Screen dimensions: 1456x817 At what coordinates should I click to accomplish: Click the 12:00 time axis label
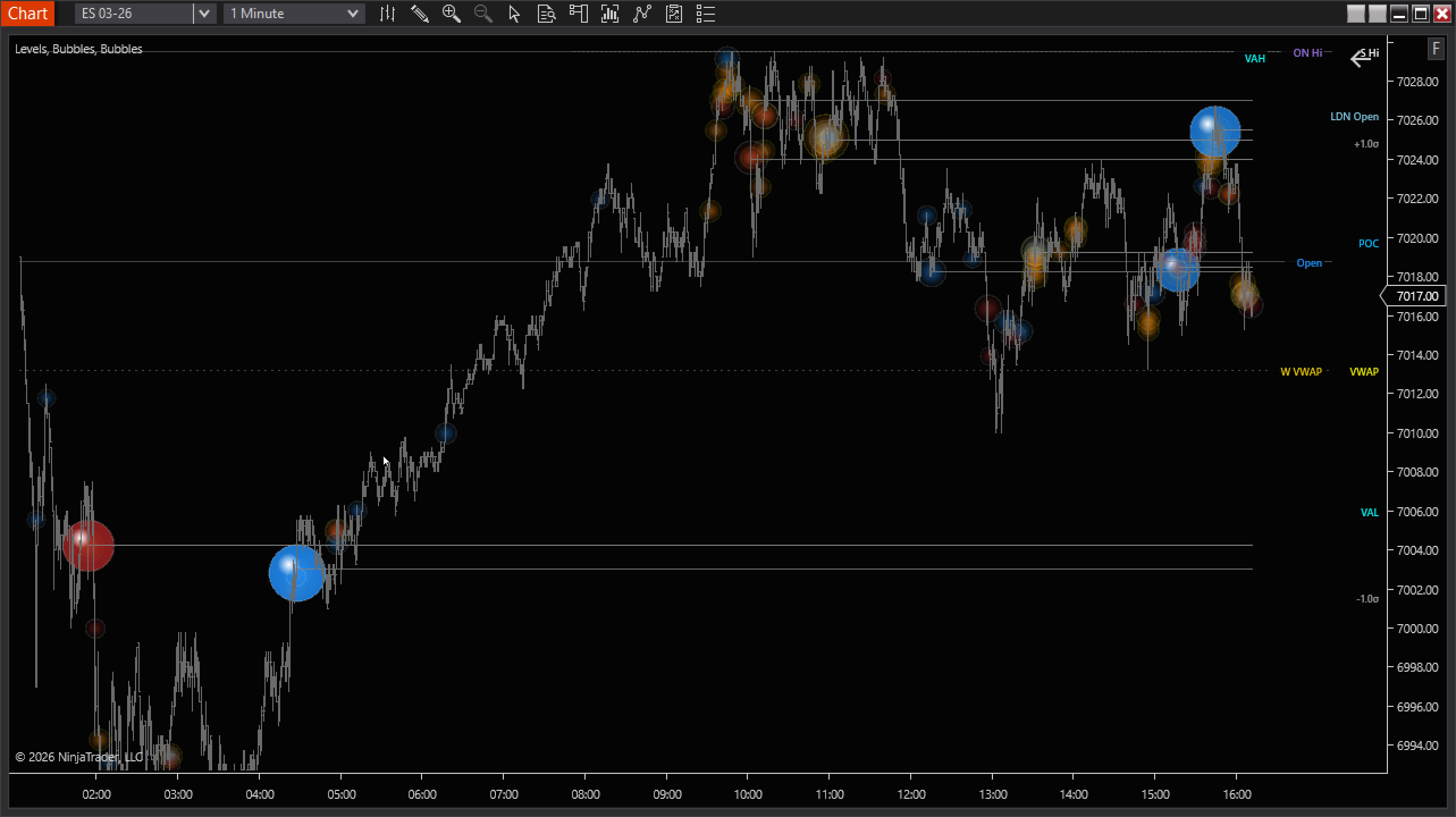coord(911,794)
